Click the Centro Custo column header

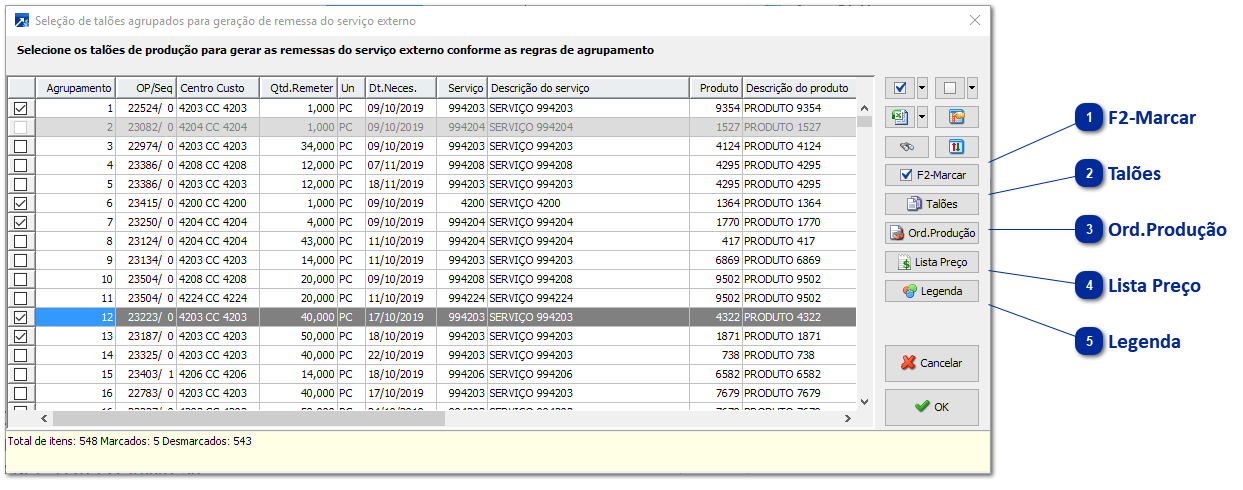(x=217, y=88)
